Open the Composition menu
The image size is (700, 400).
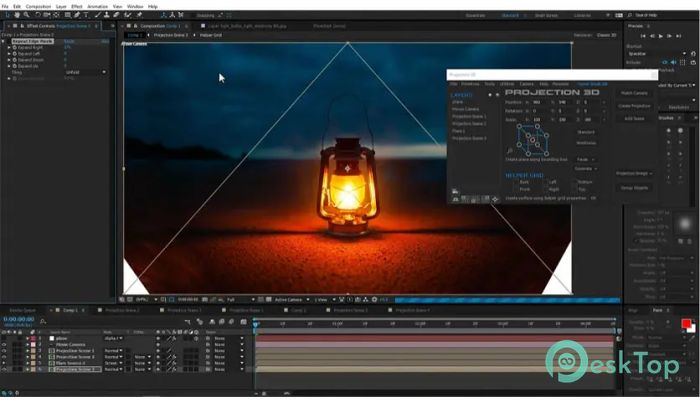click(x=38, y=7)
